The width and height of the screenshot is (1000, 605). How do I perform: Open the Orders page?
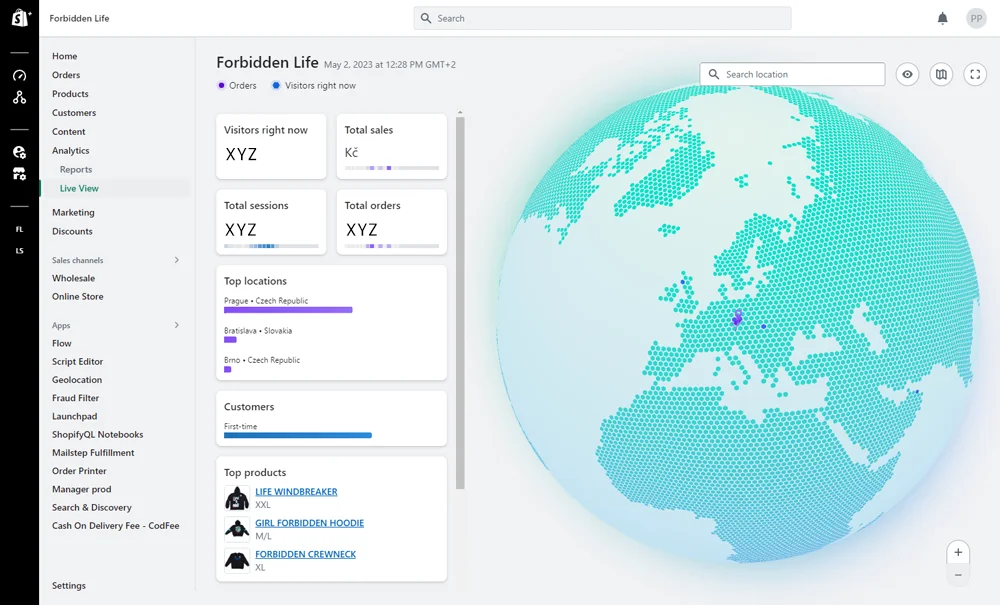tap(66, 75)
